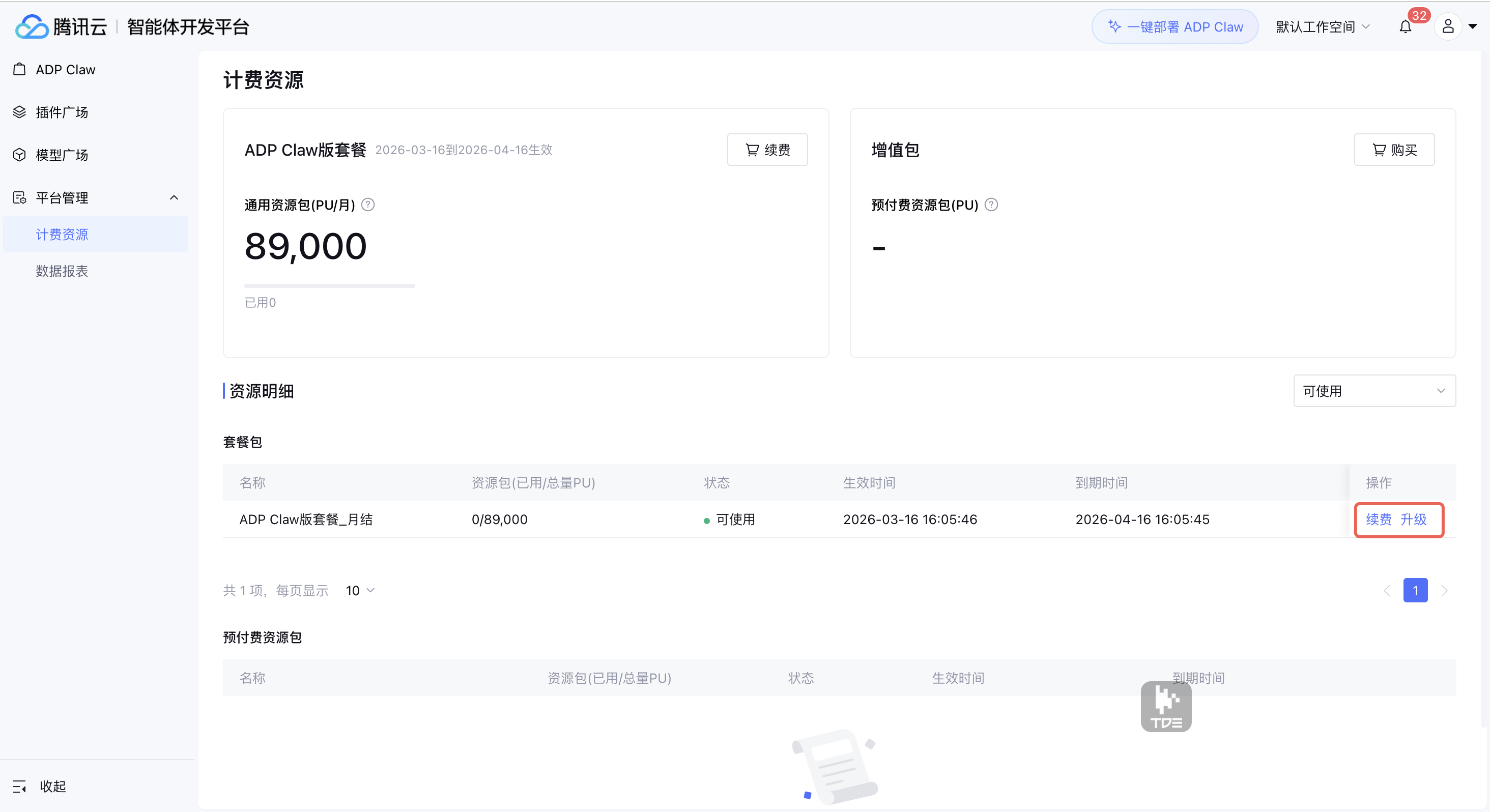Viewport: 1490px width, 812px height.
Task: Click help icon beside 通用资源包(PU/月)
Action: pyautogui.click(x=368, y=205)
